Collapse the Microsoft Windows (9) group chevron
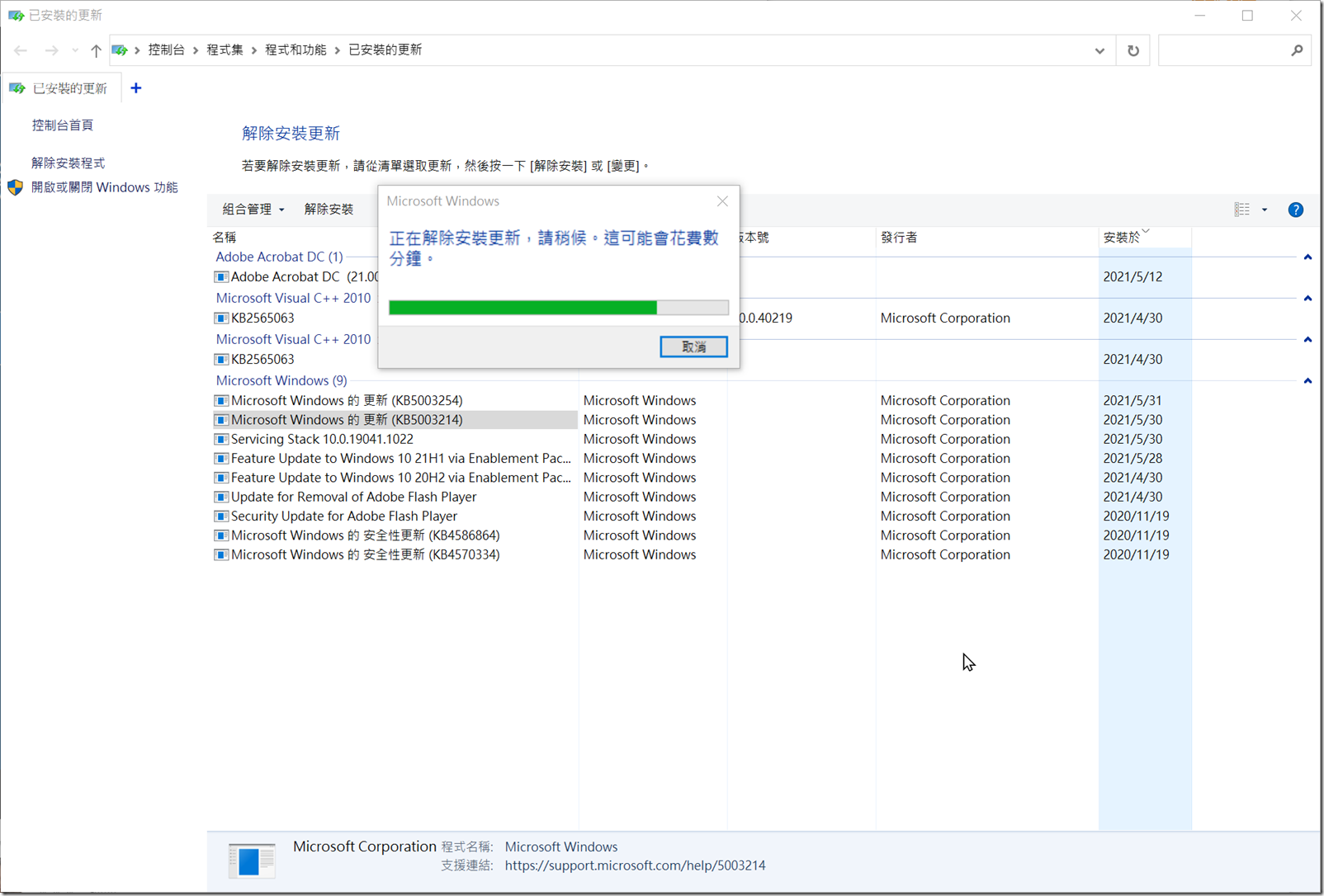 1307,380
